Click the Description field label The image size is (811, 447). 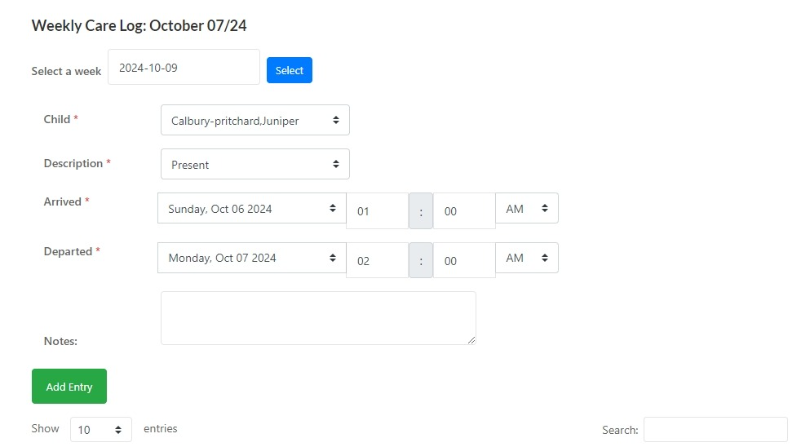click(x=73, y=163)
